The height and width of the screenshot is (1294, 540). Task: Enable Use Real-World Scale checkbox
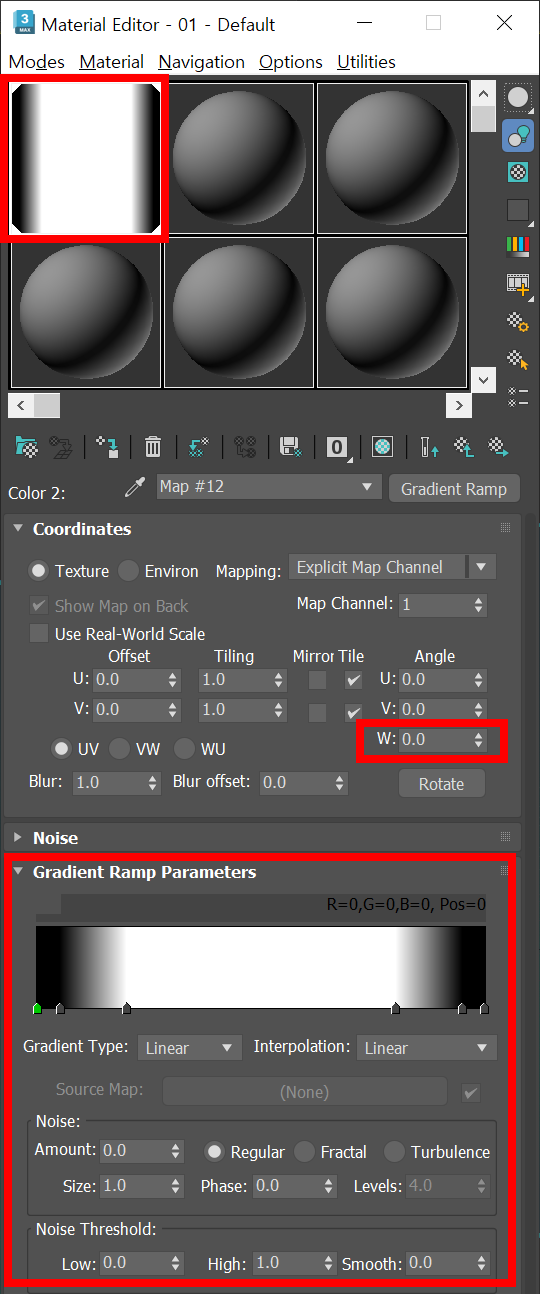tap(39, 634)
